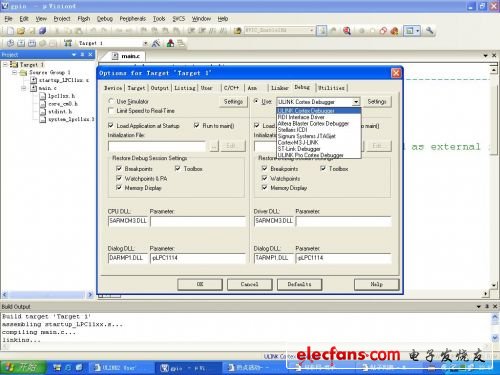The width and height of the screenshot is (500, 375).
Task: Click the Find in Files toolbar icon
Action: (x=237, y=31)
